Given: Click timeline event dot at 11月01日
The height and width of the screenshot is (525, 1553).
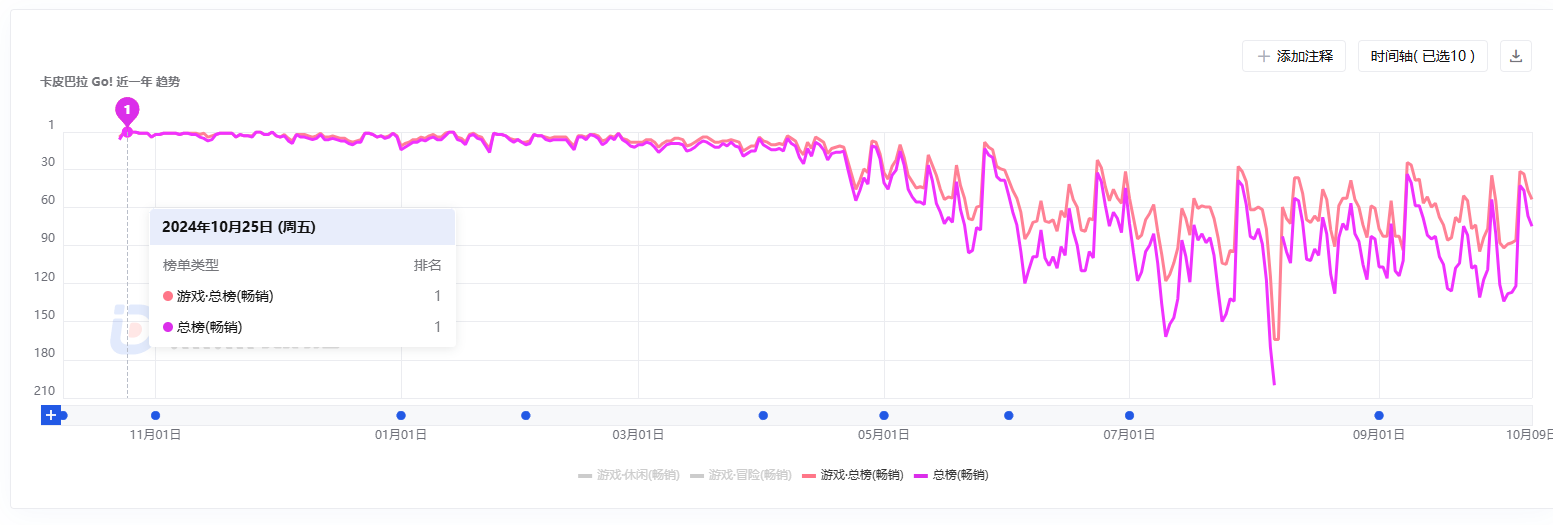Looking at the screenshot, I should (155, 415).
